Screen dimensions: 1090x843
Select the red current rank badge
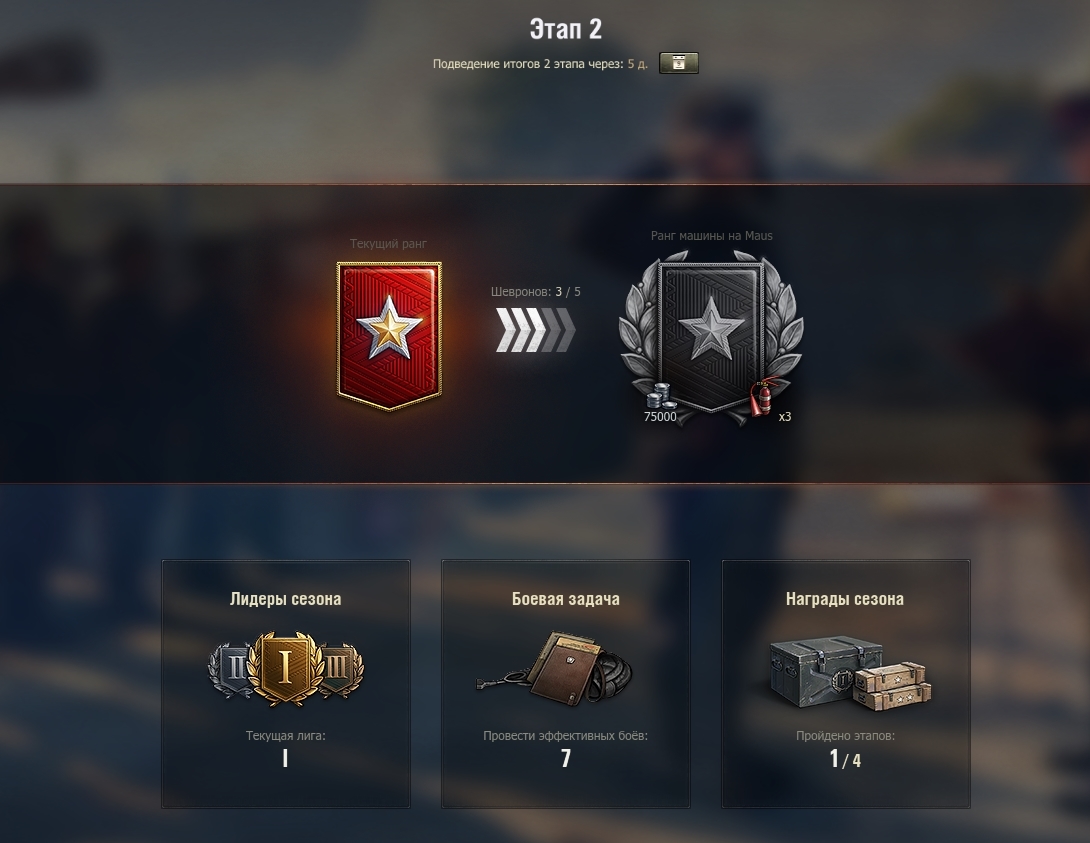(389, 336)
